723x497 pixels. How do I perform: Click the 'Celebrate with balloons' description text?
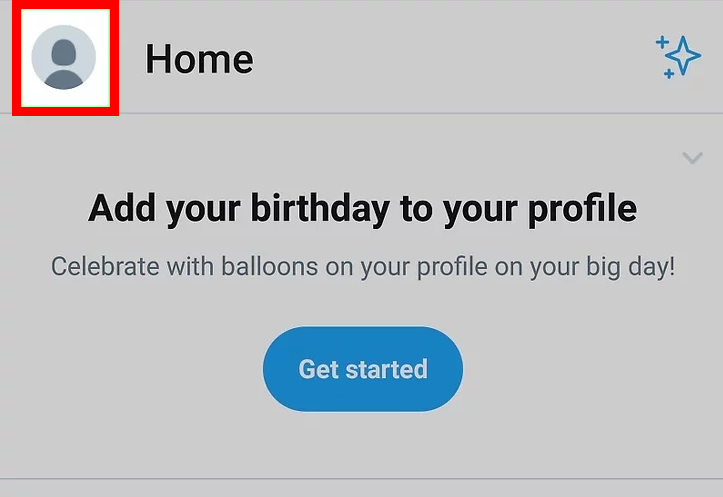click(x=362, y=267)
